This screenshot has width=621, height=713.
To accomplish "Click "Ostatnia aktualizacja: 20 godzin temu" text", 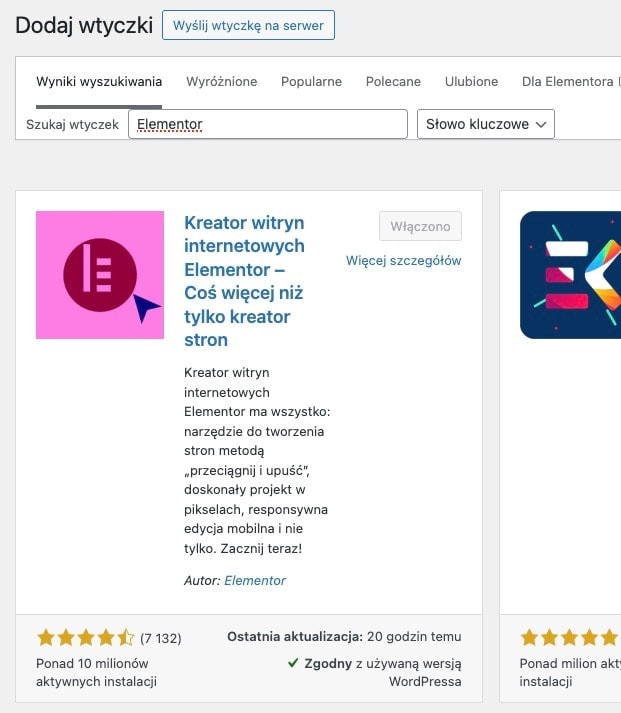I will (344, 637).
